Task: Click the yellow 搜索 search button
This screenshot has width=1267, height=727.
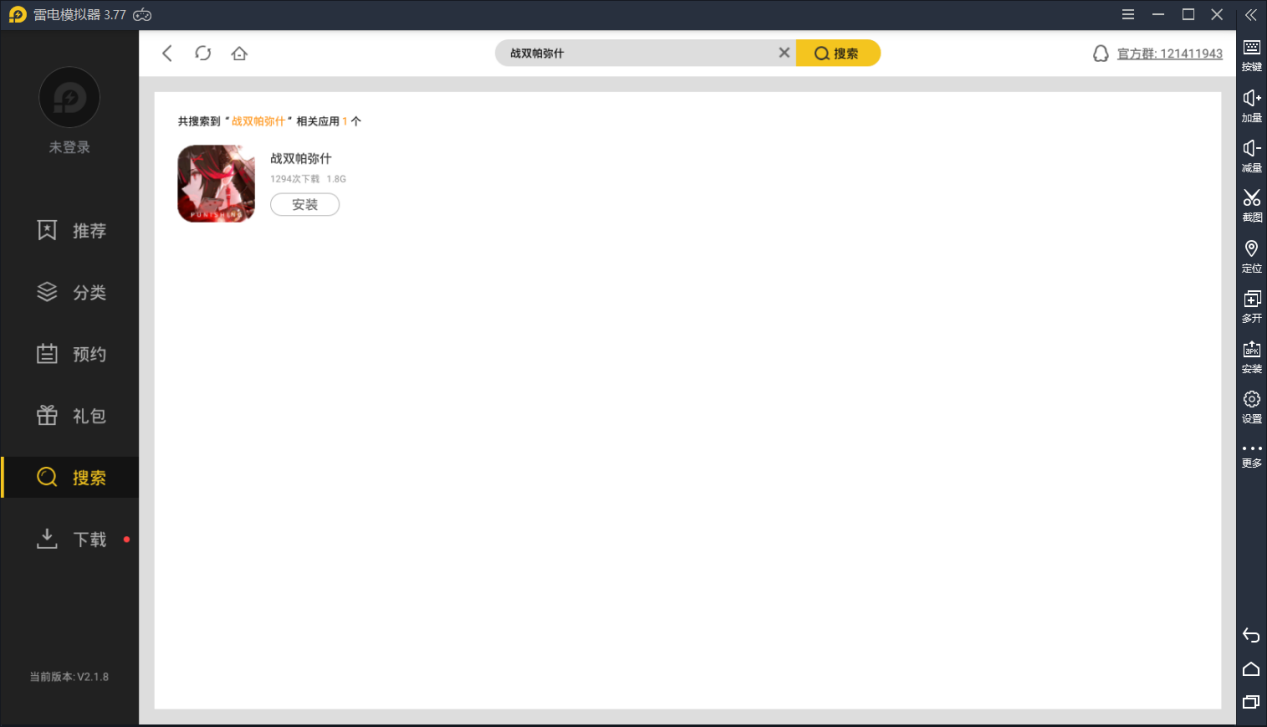Action: 837,53
